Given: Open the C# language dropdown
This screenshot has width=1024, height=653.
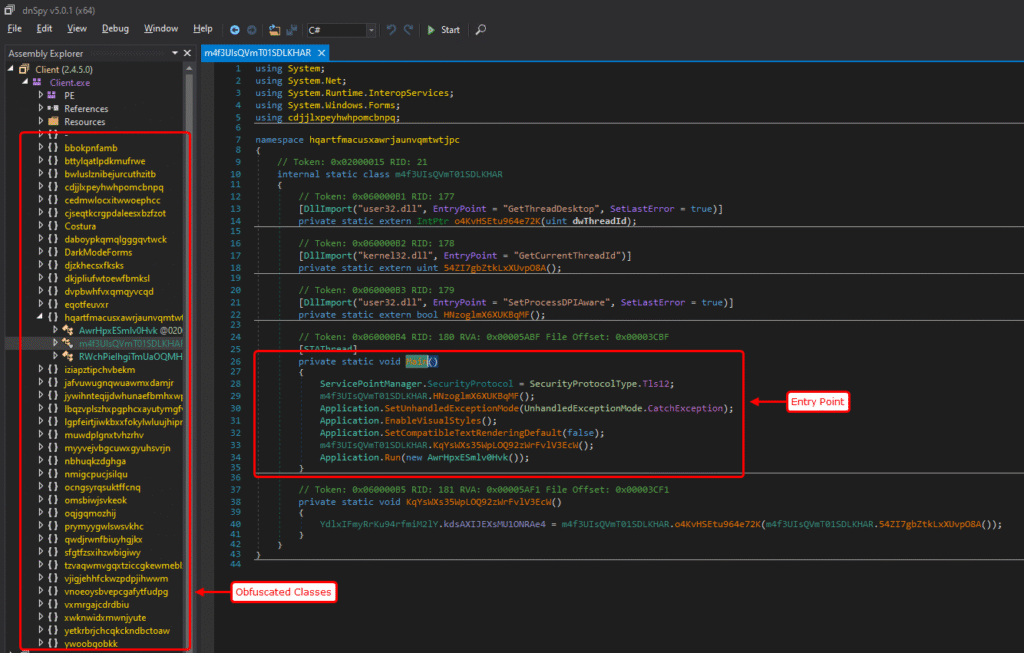Looking at the screenshot, I should point(372,30).
